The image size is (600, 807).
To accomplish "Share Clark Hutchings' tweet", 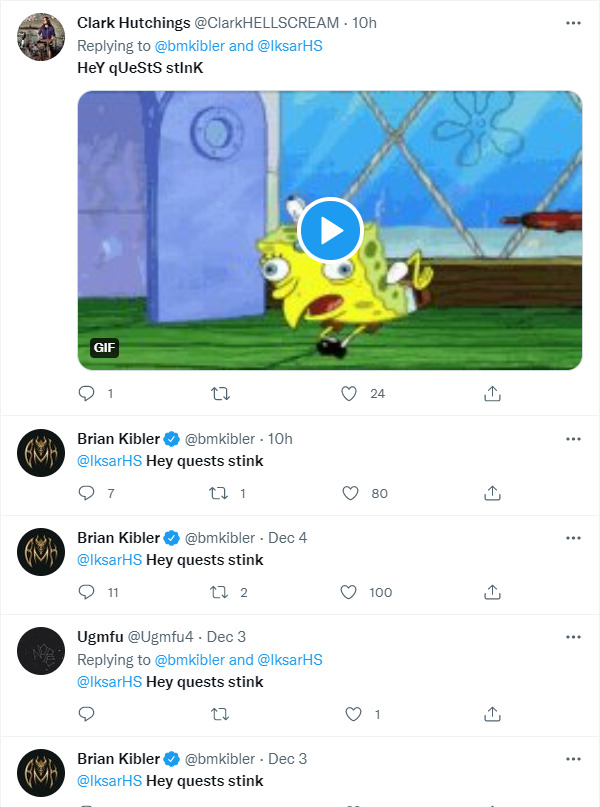I will coord(492,394).
